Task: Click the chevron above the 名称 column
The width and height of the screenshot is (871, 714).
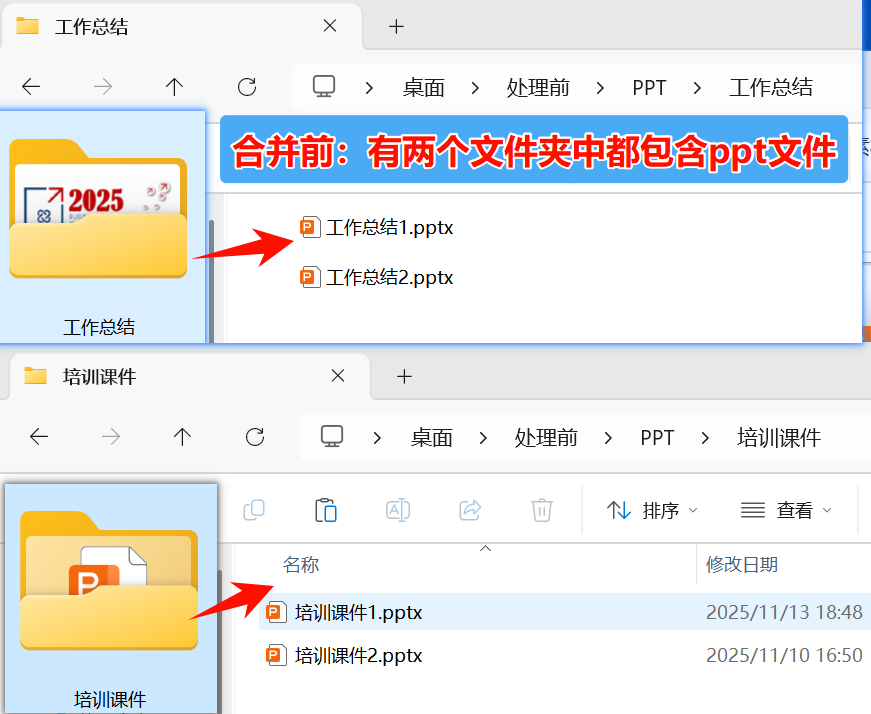Action: tap(485, 548)
